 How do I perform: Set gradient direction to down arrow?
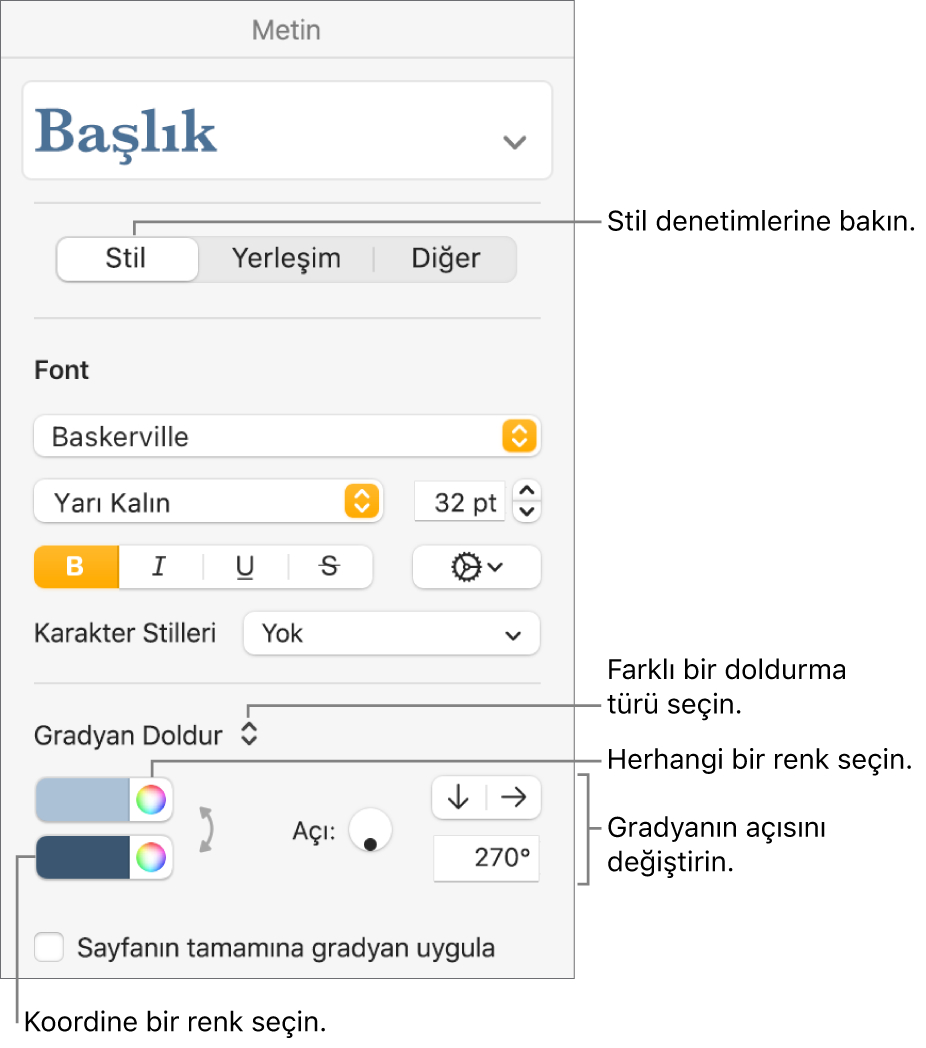click(459, 797)
